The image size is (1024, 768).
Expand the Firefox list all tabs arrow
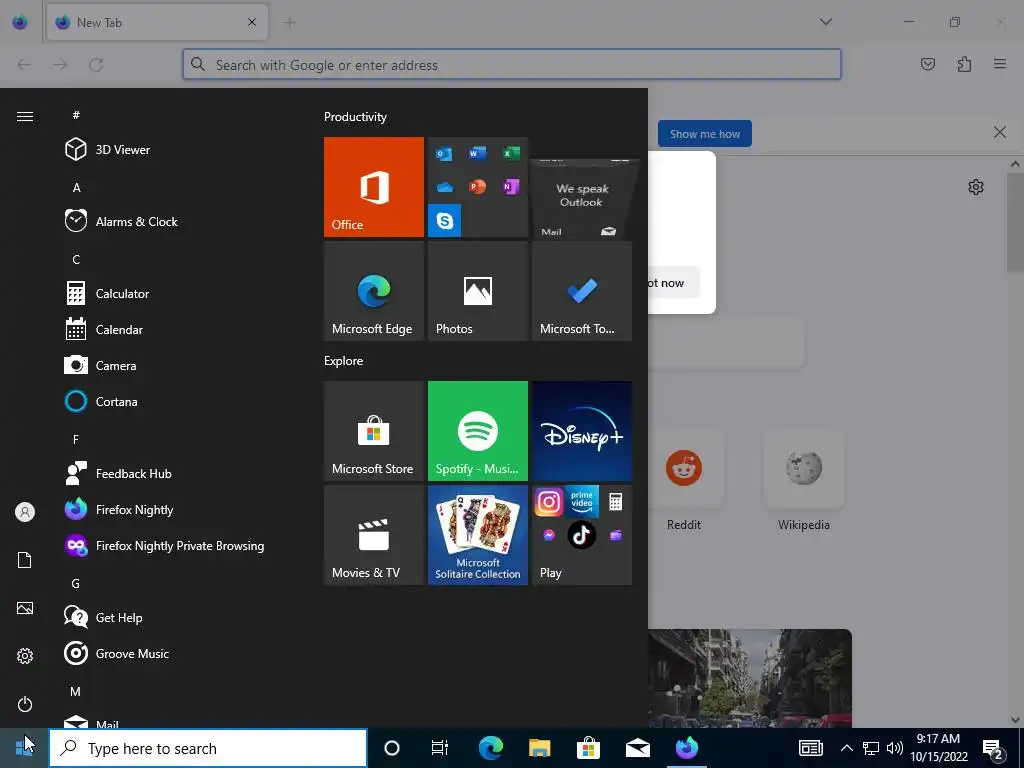(x=826, y=22)
